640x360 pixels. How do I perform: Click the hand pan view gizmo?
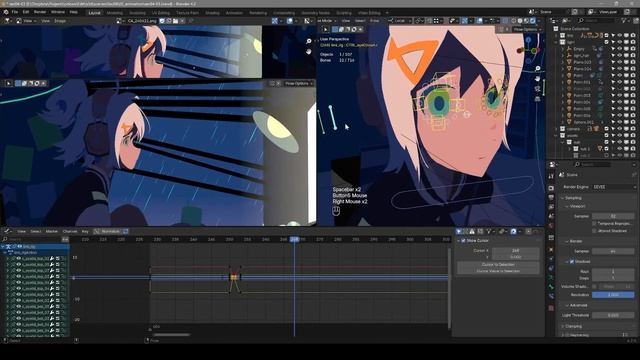[538, 78]
